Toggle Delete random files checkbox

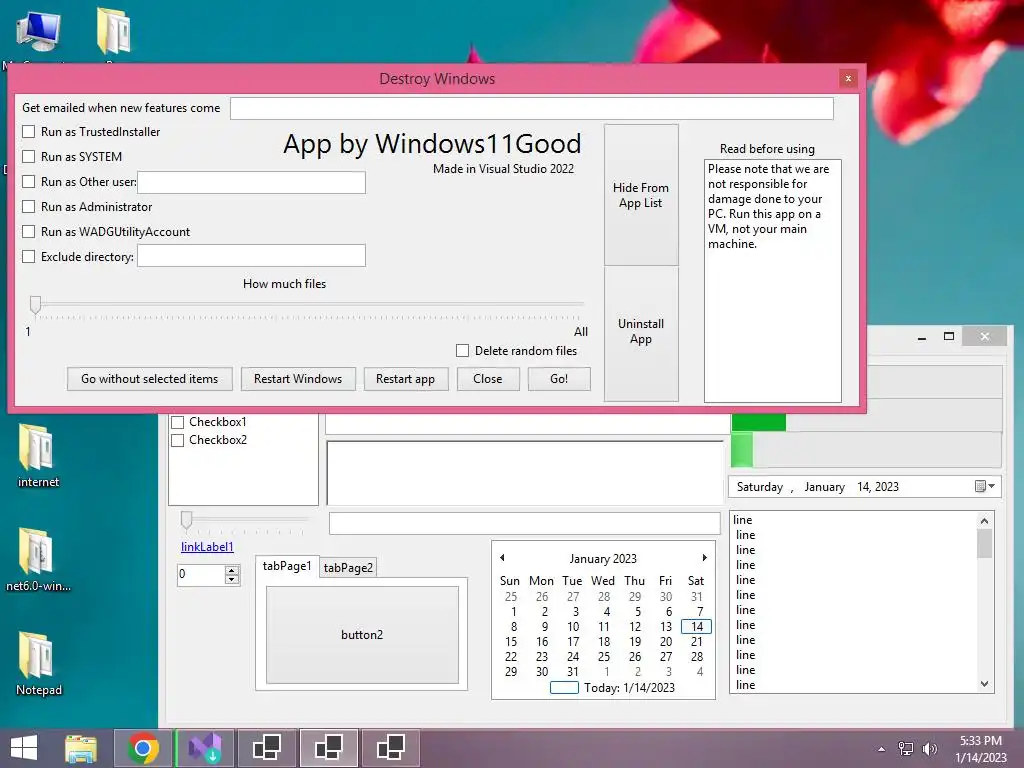(x=462, y=351)
